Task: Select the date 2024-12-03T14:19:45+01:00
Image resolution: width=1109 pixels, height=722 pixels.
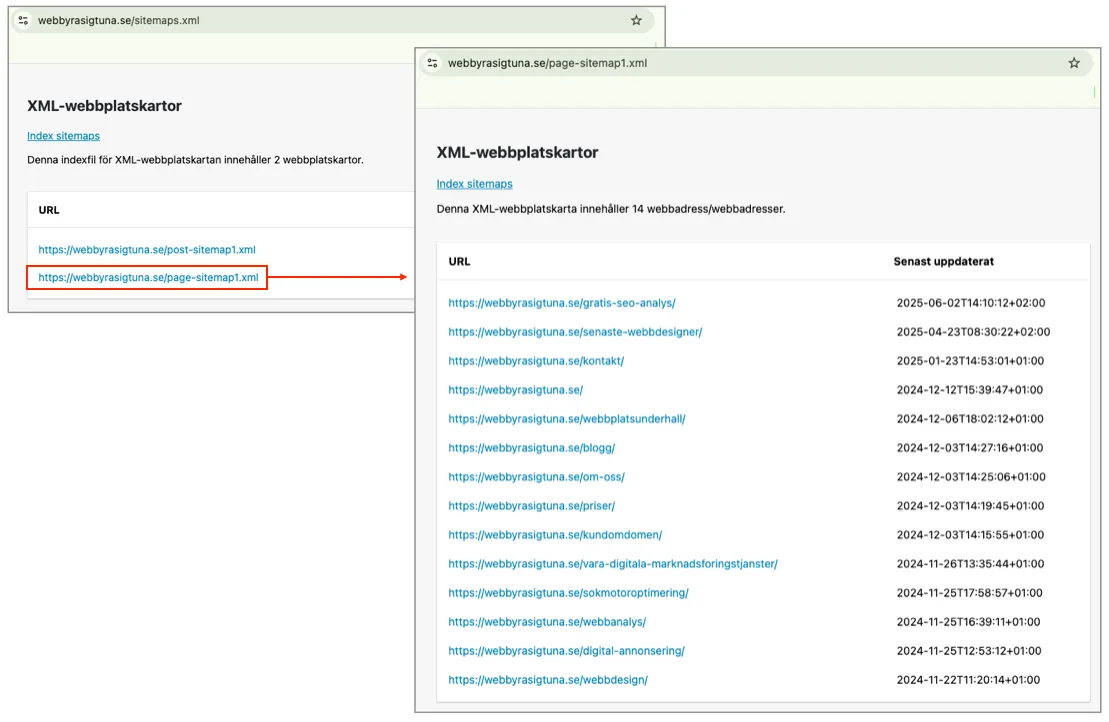Action: point(970,506)
